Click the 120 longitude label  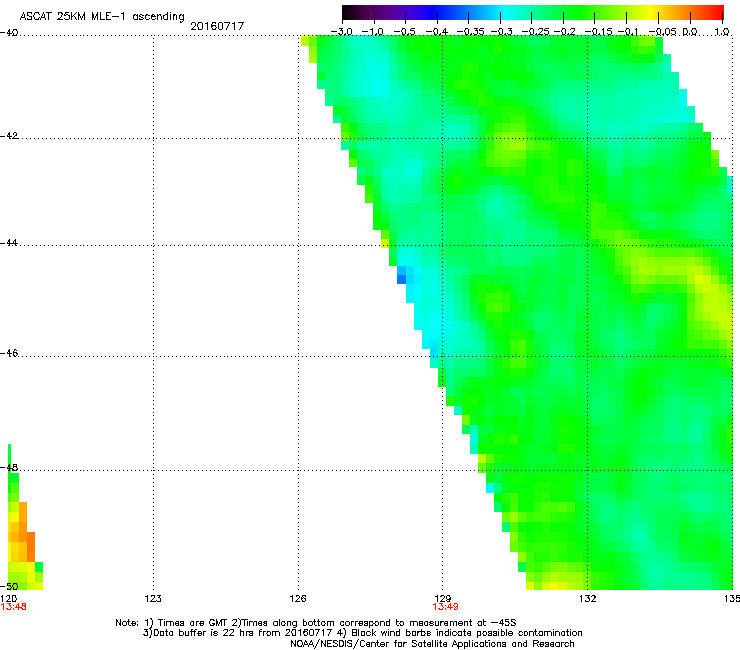tap(8, 598)
